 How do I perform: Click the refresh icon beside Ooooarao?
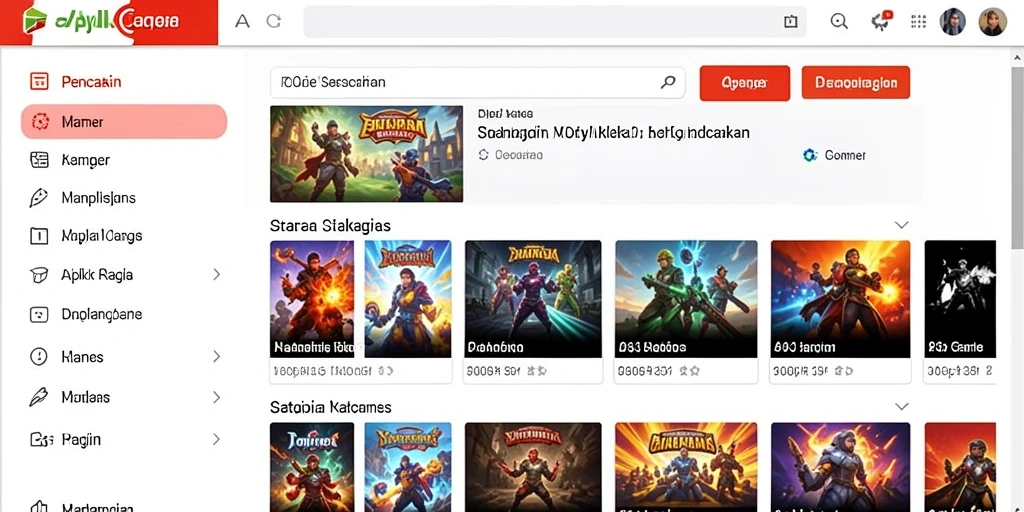point(483,155)
